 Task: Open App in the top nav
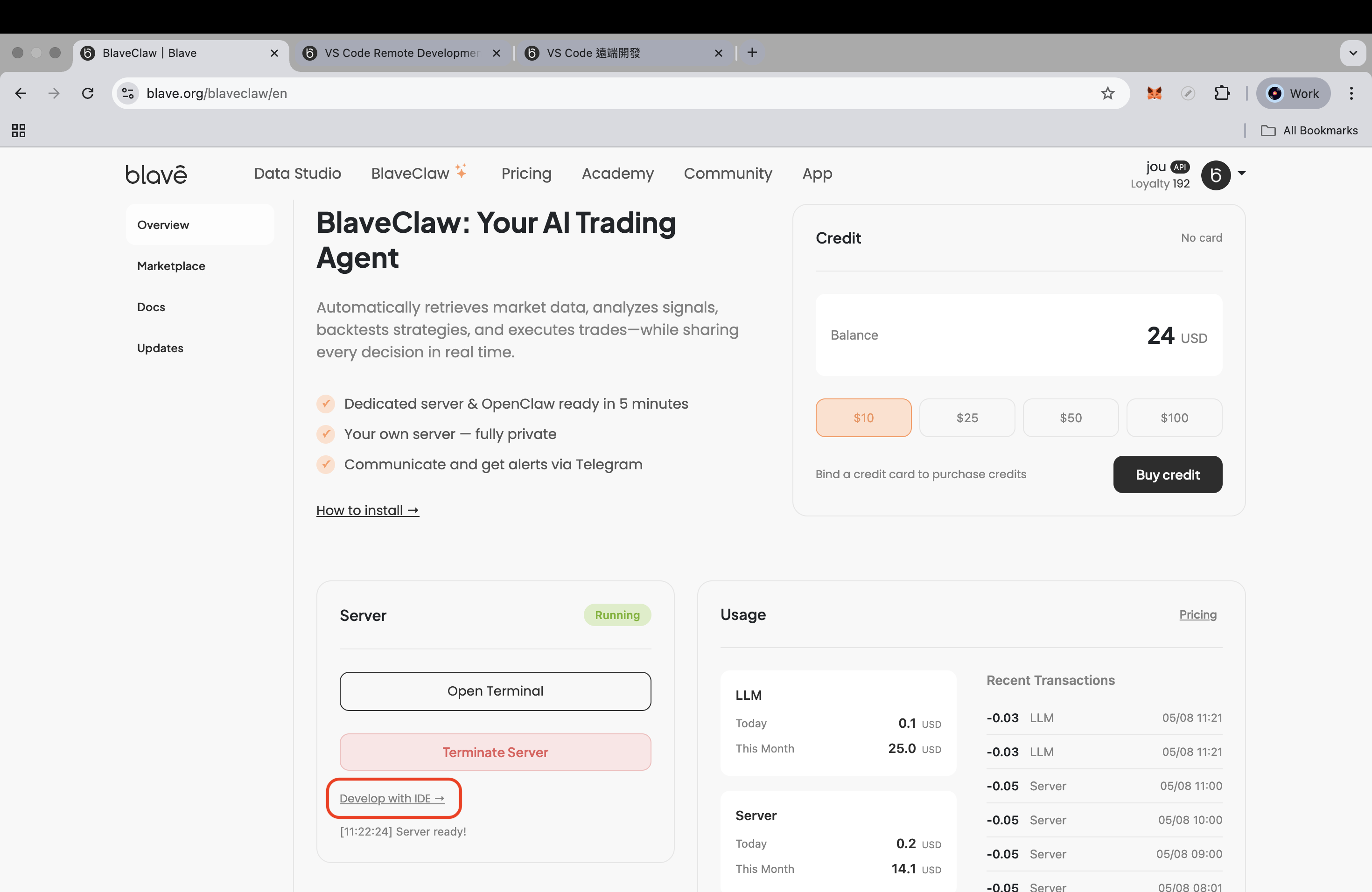pos(817,174)
